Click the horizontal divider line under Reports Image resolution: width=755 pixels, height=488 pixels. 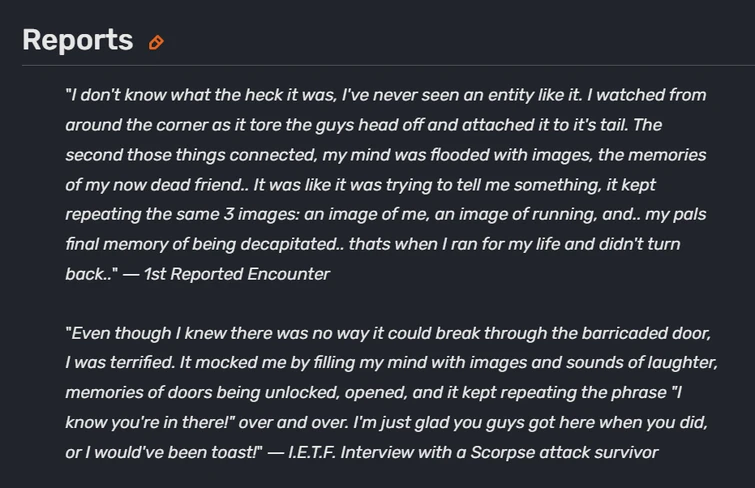point(388,66)
